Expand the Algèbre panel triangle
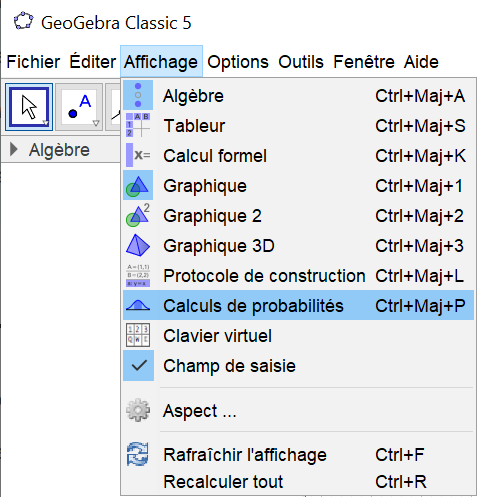This screenshot has height=497, width=477. 14,149
